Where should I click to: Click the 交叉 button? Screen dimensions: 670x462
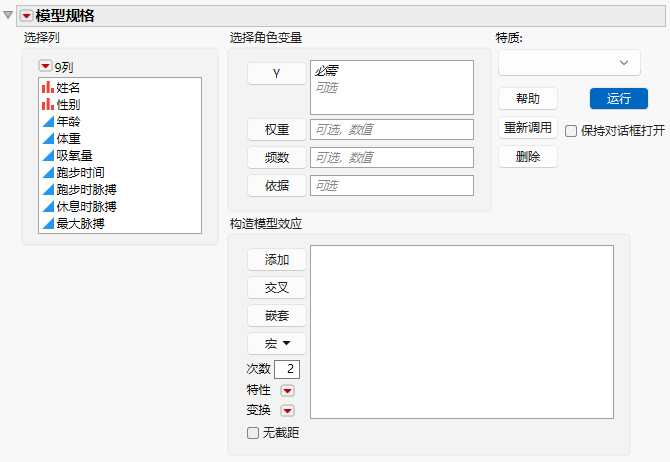[277, 288]
